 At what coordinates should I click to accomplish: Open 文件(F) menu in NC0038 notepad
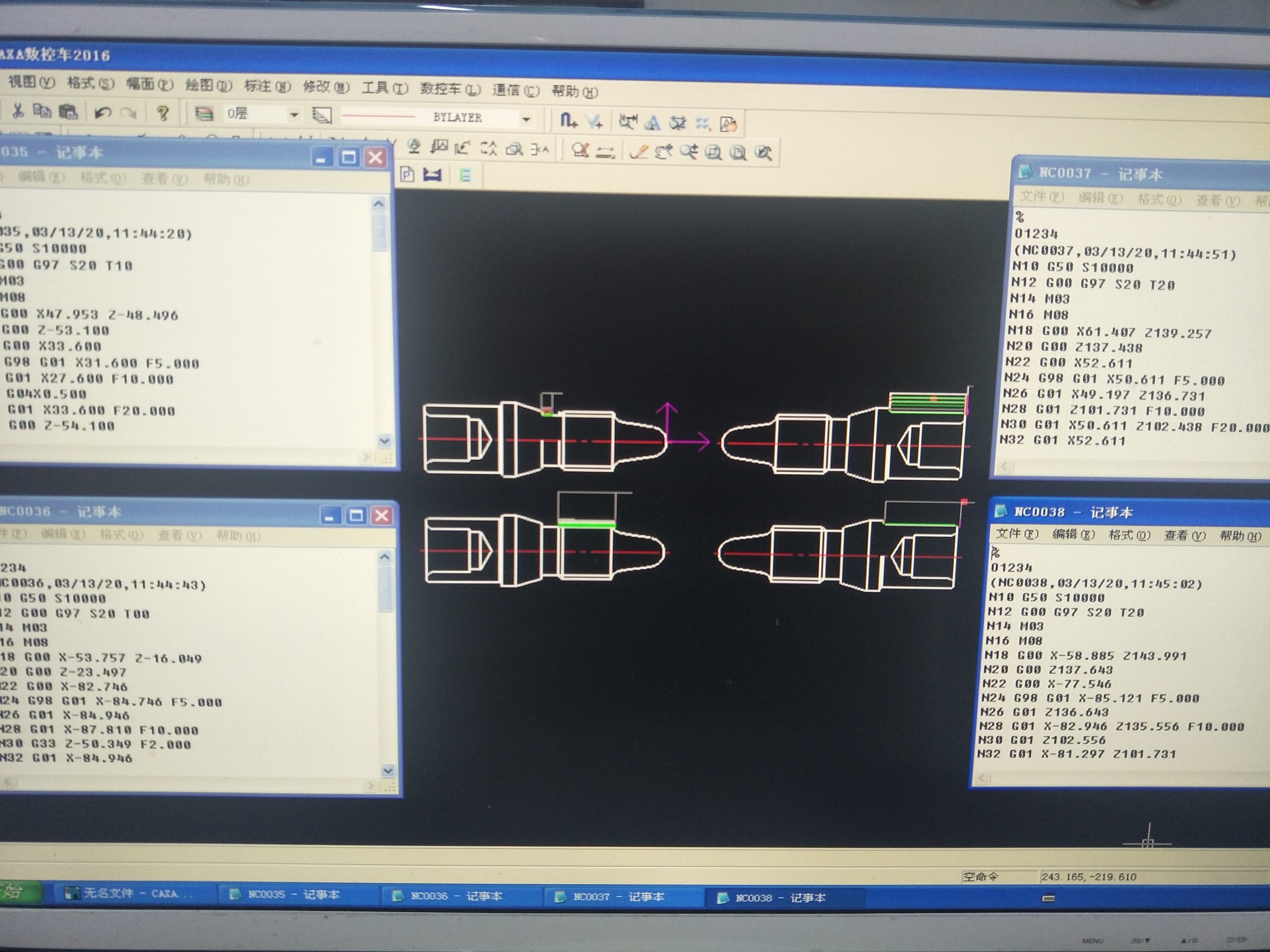[x=1017, y=534]
